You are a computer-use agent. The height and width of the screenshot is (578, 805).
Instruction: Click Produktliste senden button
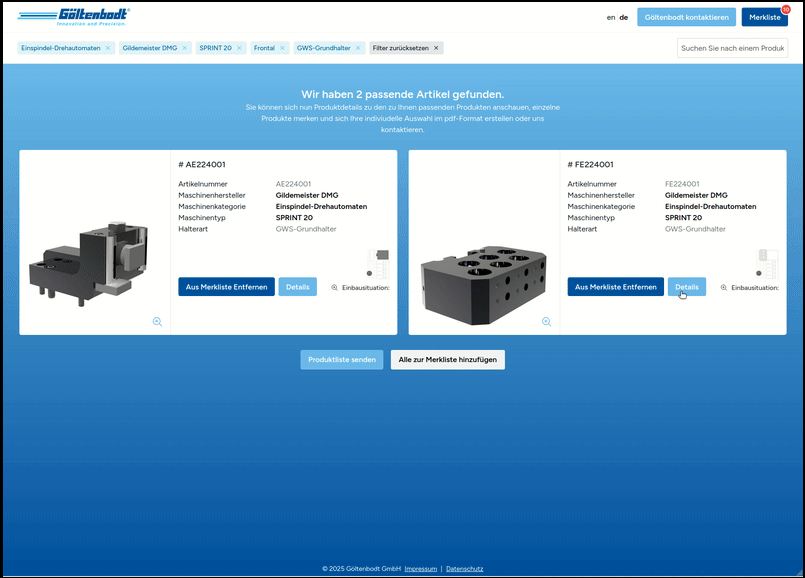coord(342,360)
